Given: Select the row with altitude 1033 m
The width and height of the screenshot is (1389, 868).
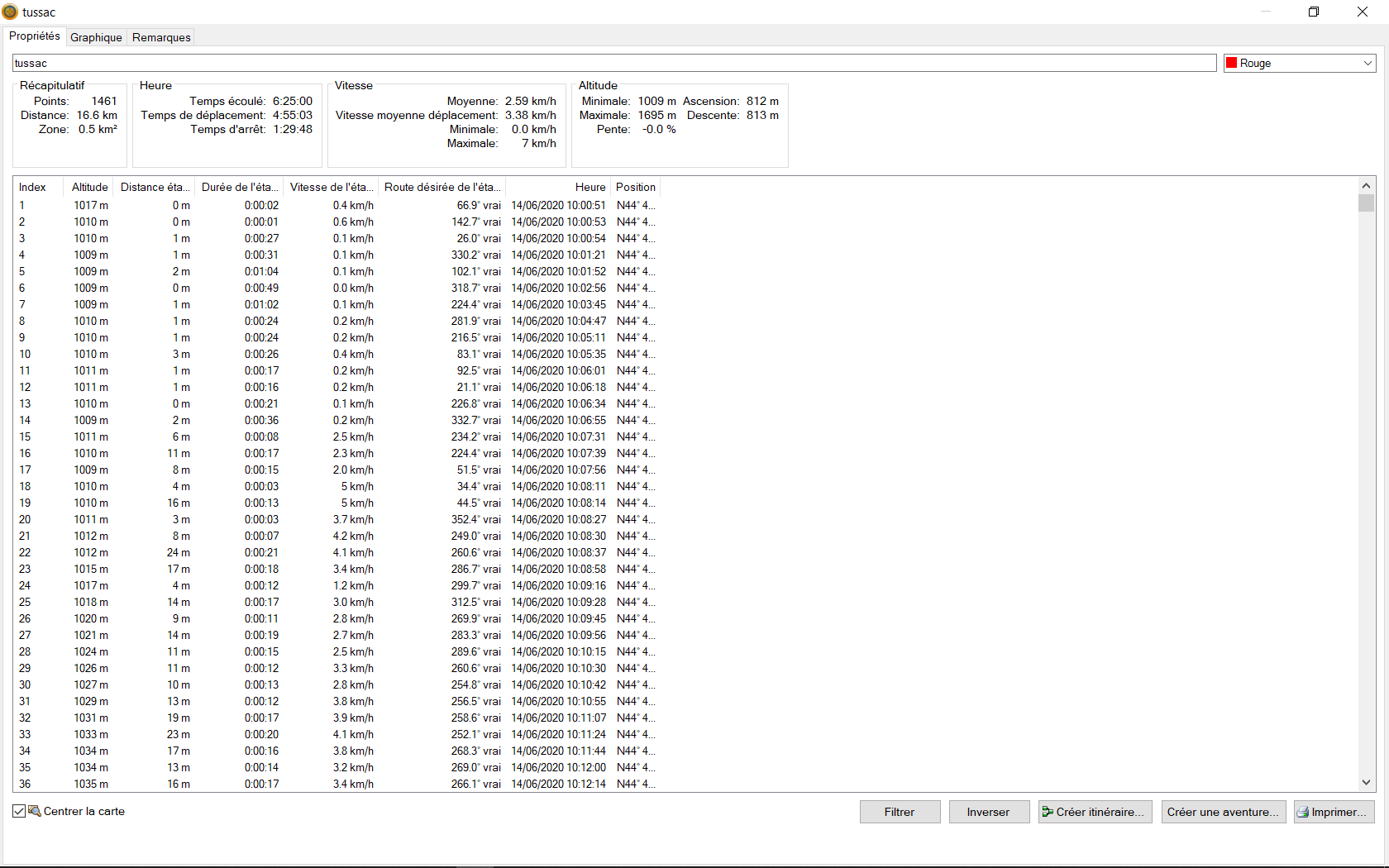Looking at the screenshot, I should pyautogui.click(x=337, y=734).
